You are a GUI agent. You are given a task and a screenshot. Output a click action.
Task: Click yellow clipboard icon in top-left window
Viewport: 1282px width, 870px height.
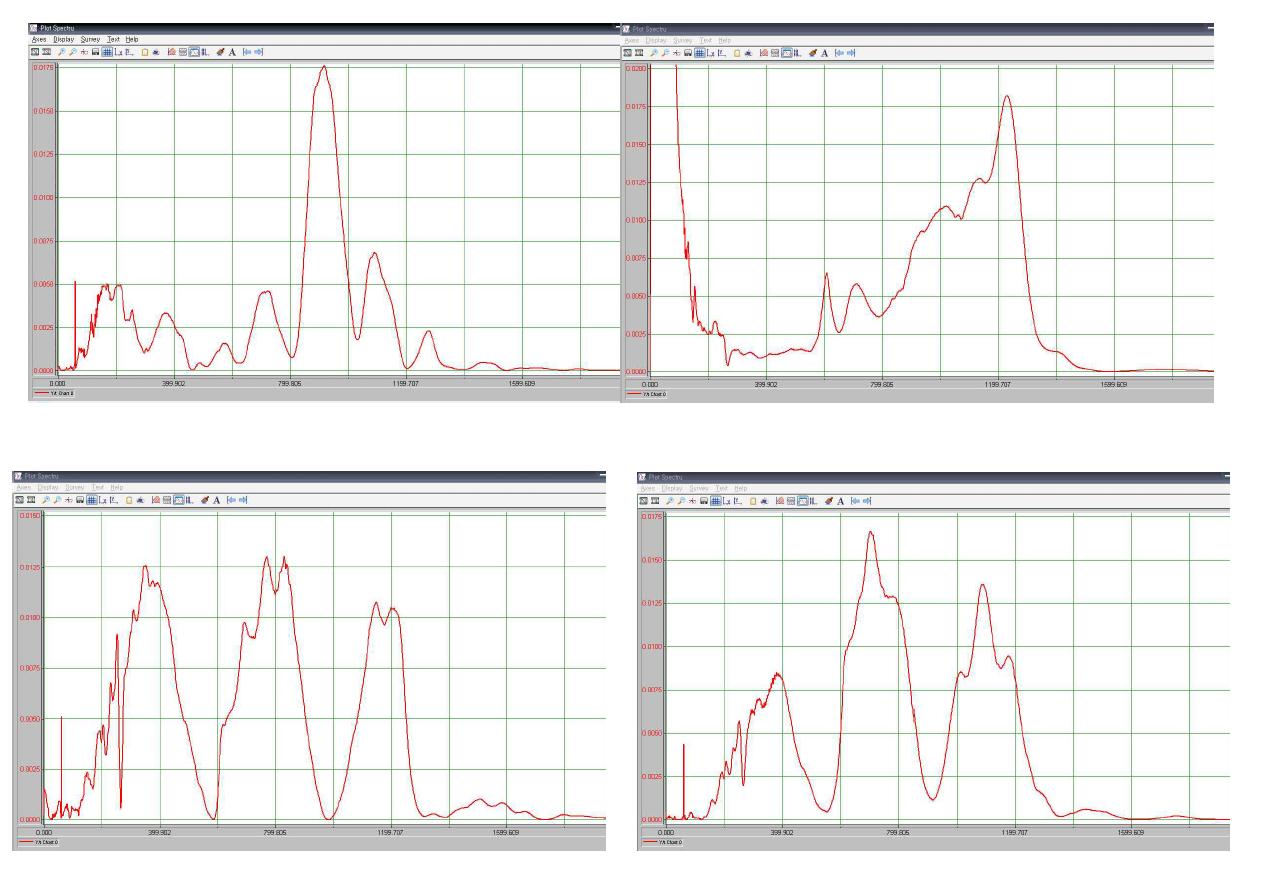coord(145,52)
